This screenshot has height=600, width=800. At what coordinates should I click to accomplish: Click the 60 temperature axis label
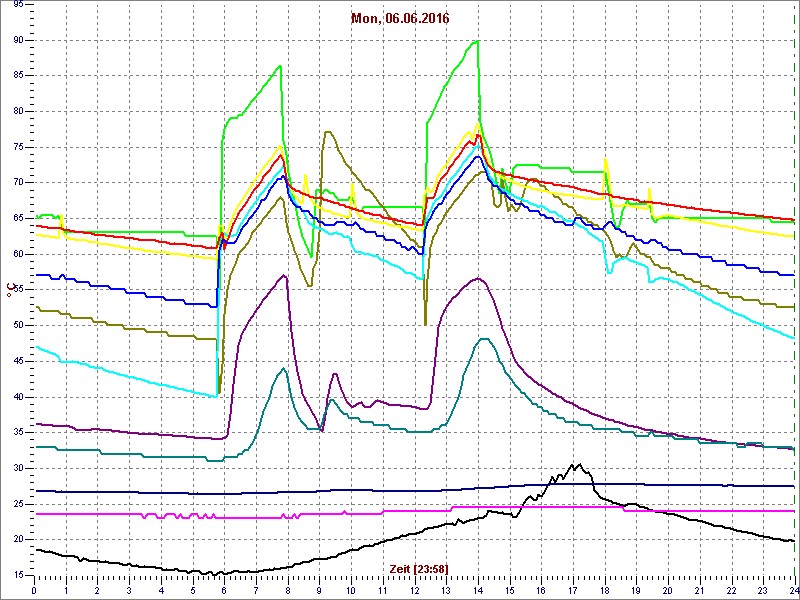pos(18,255)
